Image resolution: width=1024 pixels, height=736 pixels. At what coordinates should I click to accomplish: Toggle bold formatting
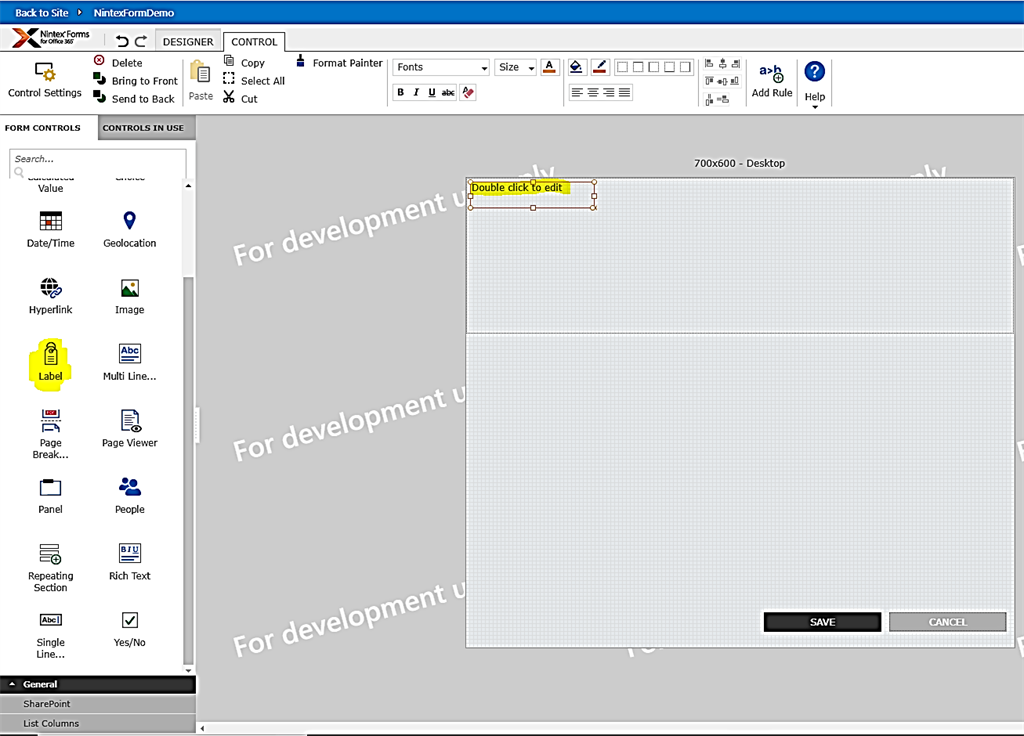pos(400,91)
